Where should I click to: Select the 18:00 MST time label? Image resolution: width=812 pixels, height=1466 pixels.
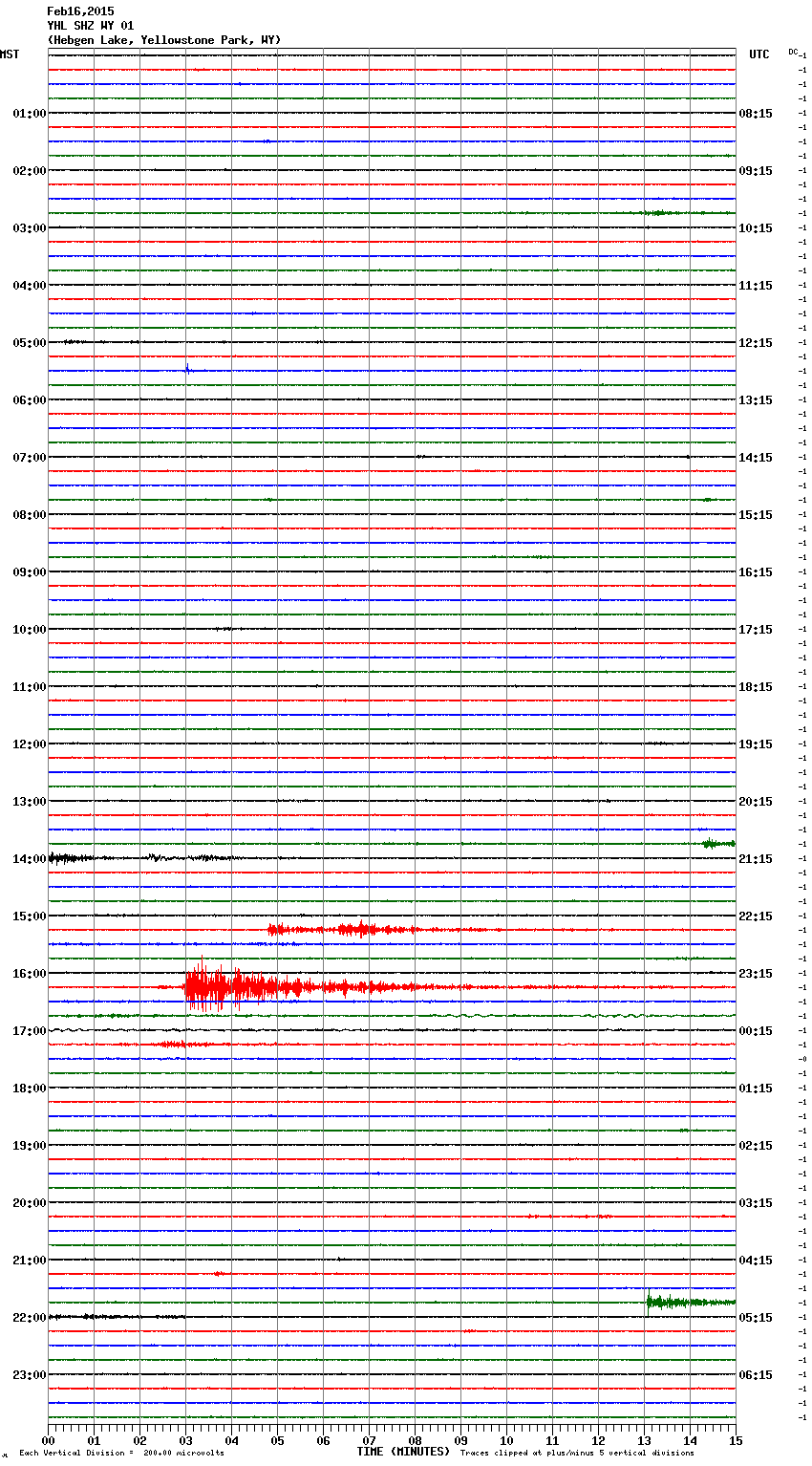(30, 1089)
